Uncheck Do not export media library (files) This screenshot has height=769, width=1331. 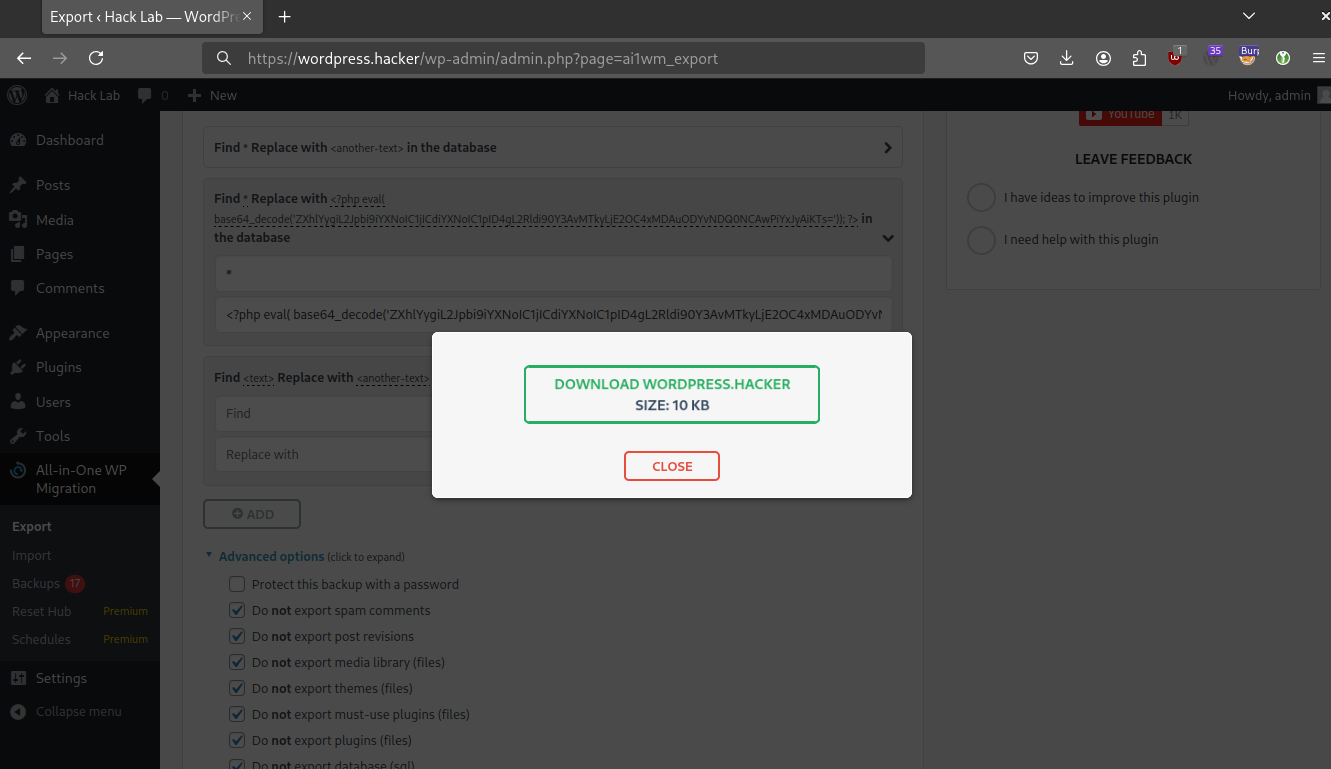click(x=237, y=662)
